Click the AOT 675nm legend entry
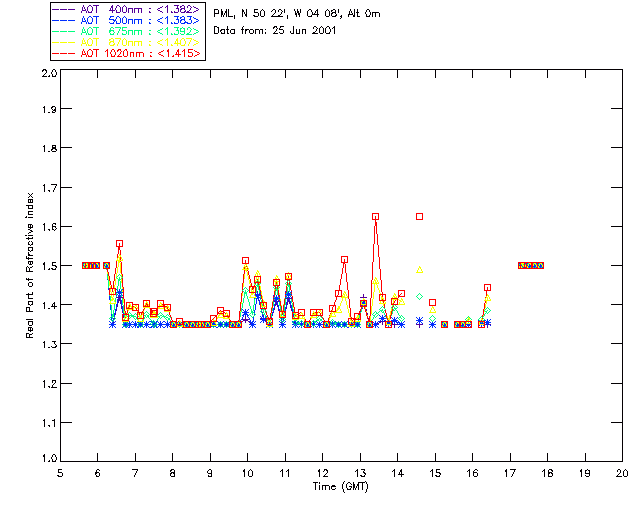This screenshot has width=640, height=512. 126,31
